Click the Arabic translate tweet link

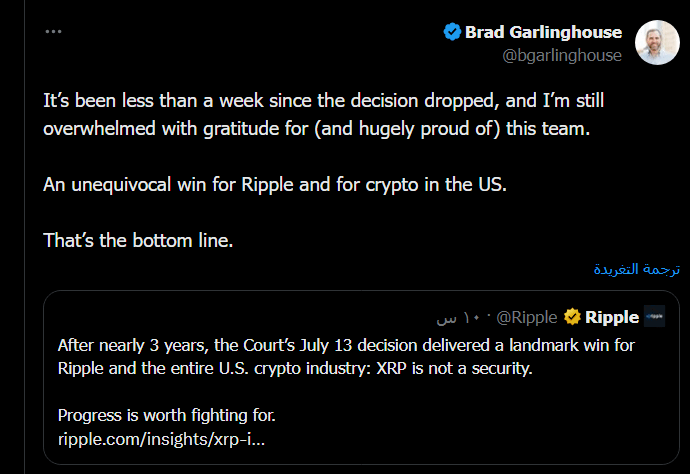click(636, 269)
